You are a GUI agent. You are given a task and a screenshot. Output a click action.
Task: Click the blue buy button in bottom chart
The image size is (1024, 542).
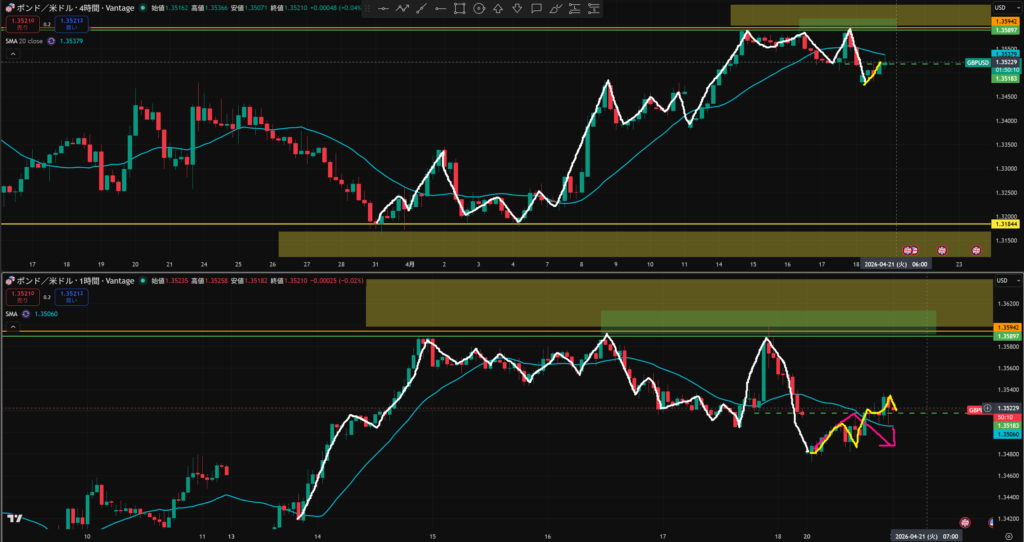69,298
